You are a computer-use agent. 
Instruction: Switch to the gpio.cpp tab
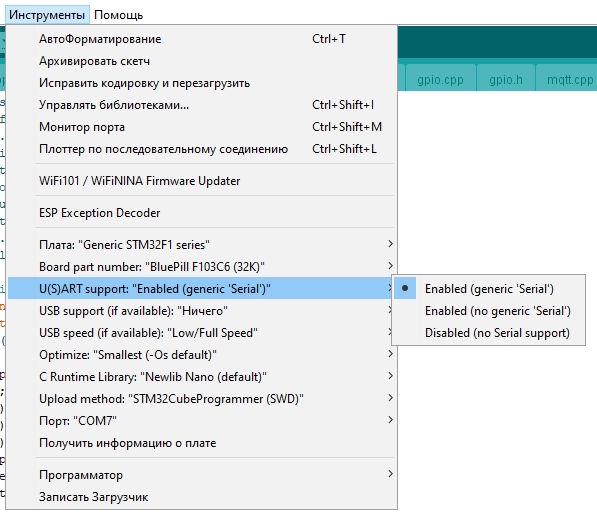coord(441,80)
